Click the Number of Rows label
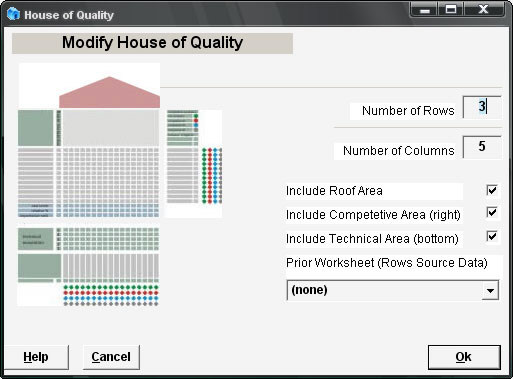Viewport: 513px width, 379px height. pos(408,111)
